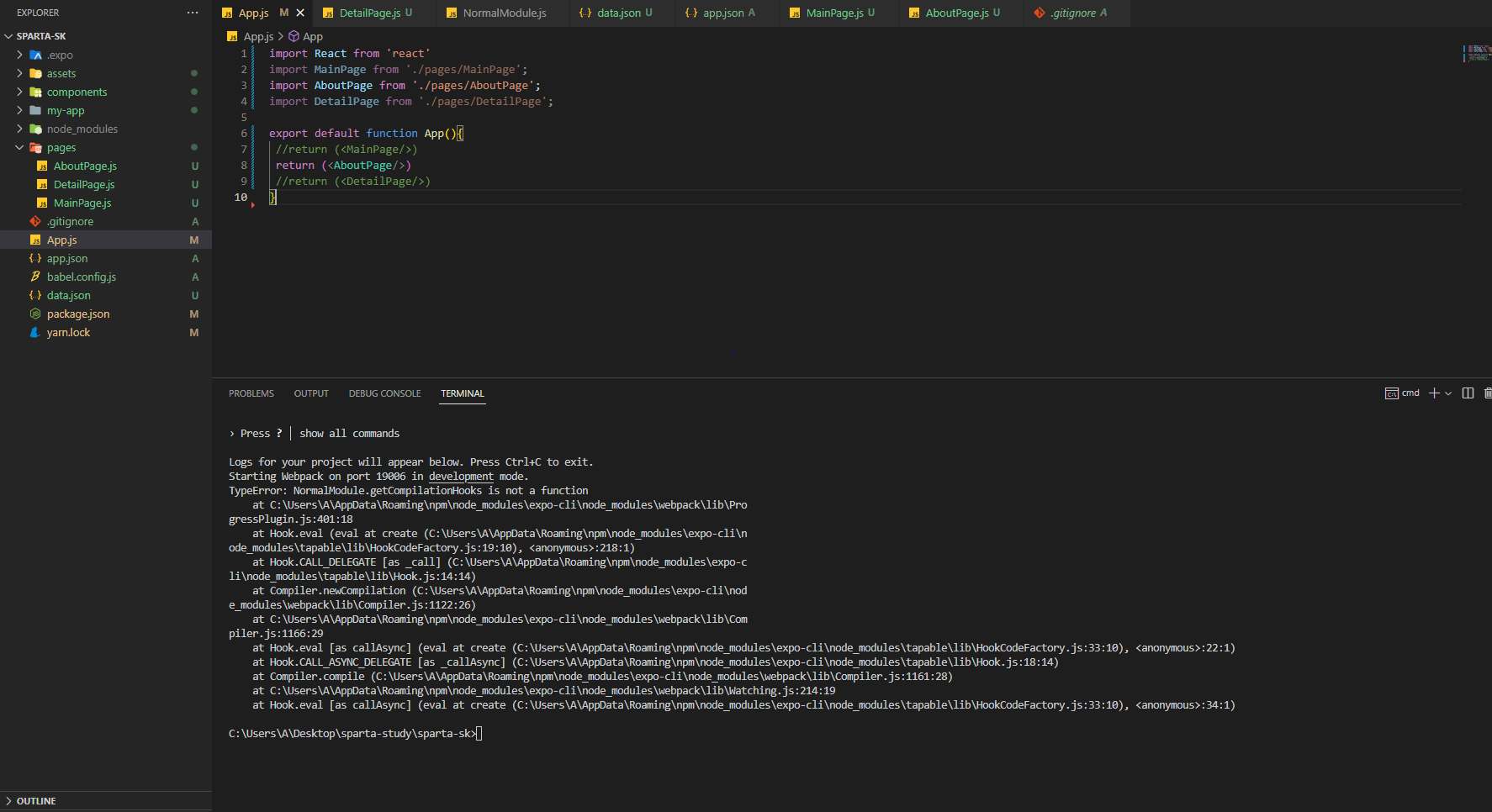This screenshot has width=1492, height=812.
Task: Switch to the PROBLEMS panel tab
Action: pos(251,393)
